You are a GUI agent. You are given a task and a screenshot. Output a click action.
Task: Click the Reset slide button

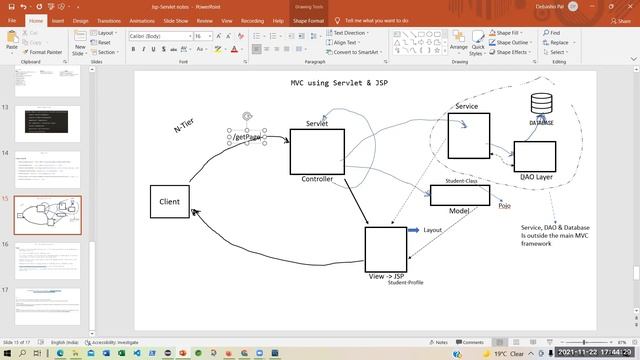click(x=101, y=42)
